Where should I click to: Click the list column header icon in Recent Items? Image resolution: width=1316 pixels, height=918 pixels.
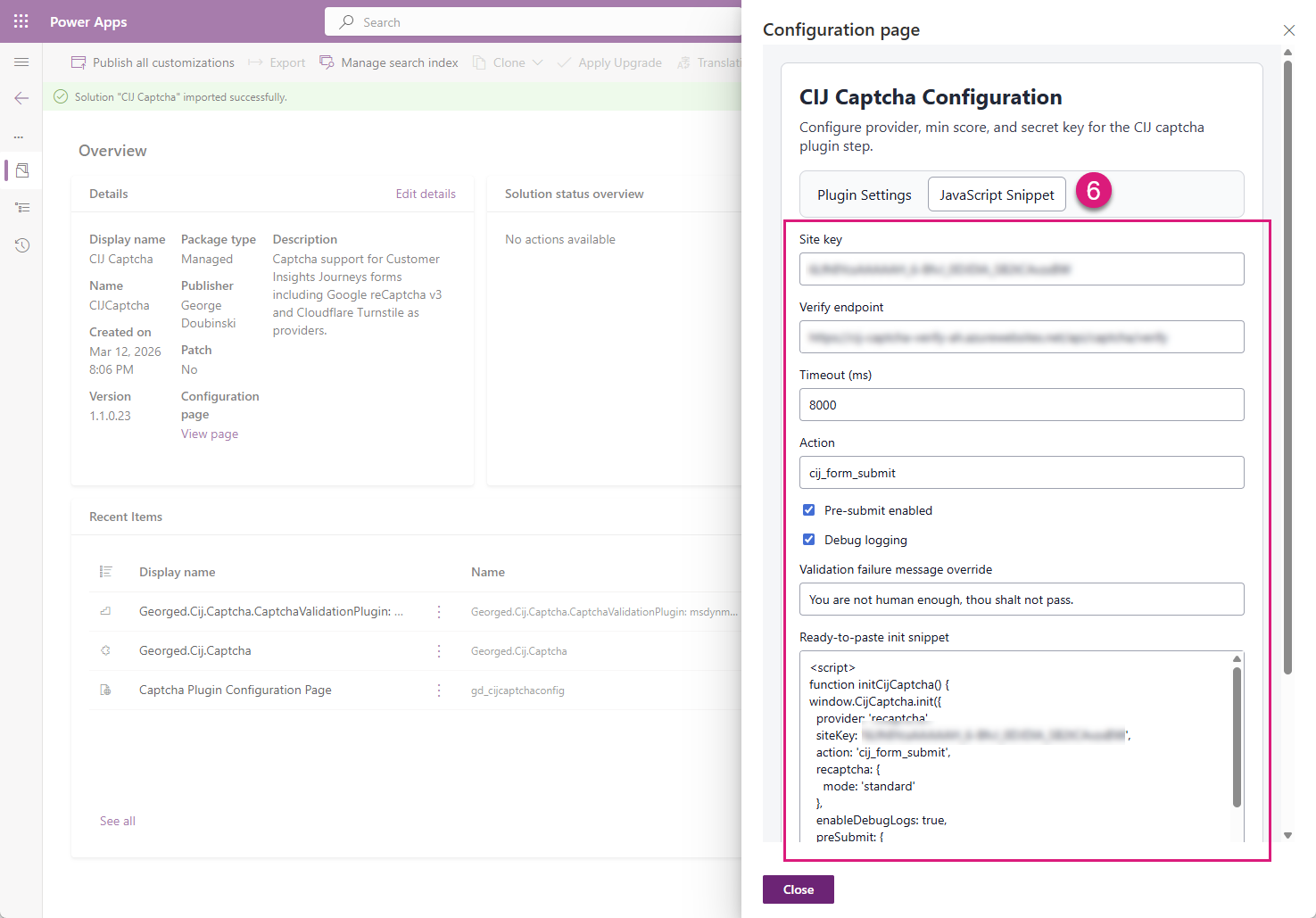coord(105,572)
